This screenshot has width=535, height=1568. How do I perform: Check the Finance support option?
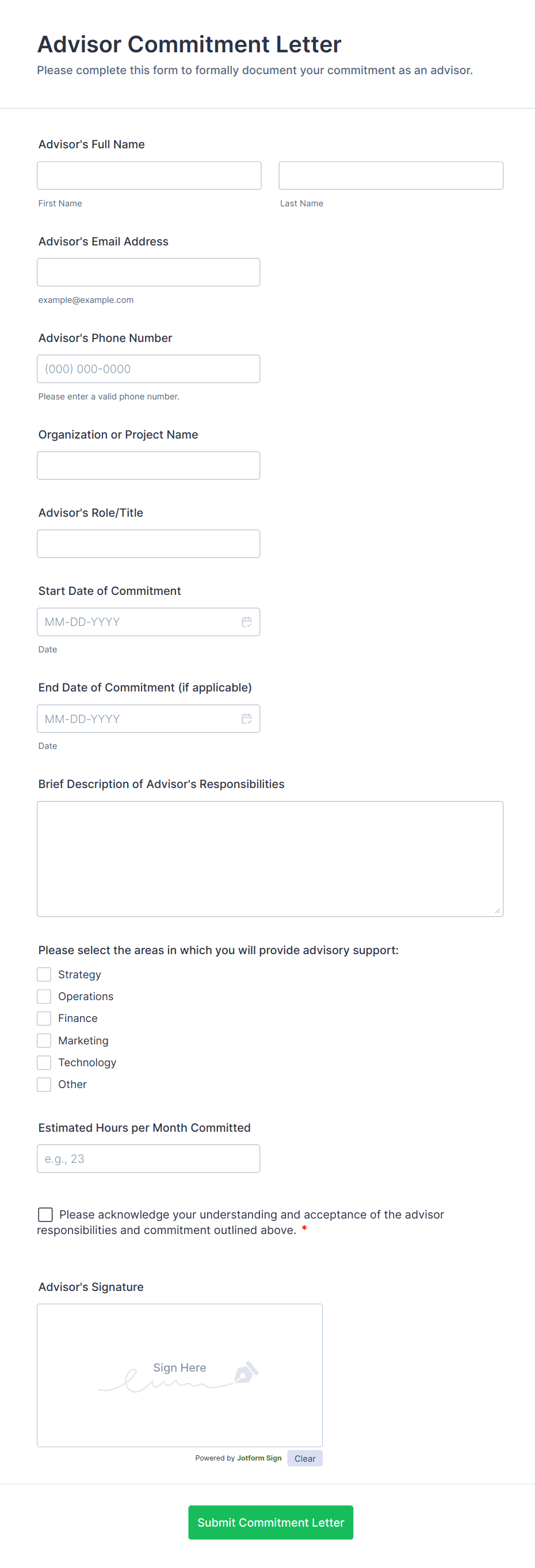click(x=43, y=1018)
